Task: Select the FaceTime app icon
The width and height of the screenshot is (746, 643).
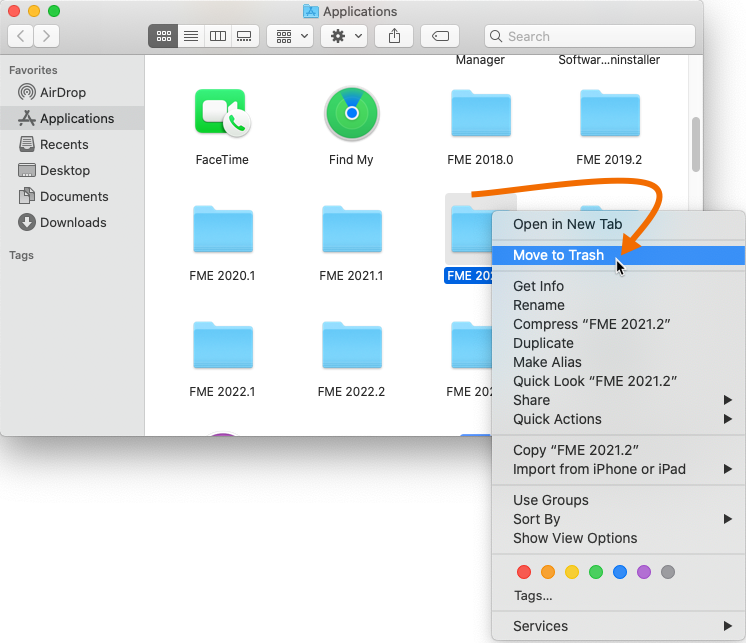Action: coord(222,113)
